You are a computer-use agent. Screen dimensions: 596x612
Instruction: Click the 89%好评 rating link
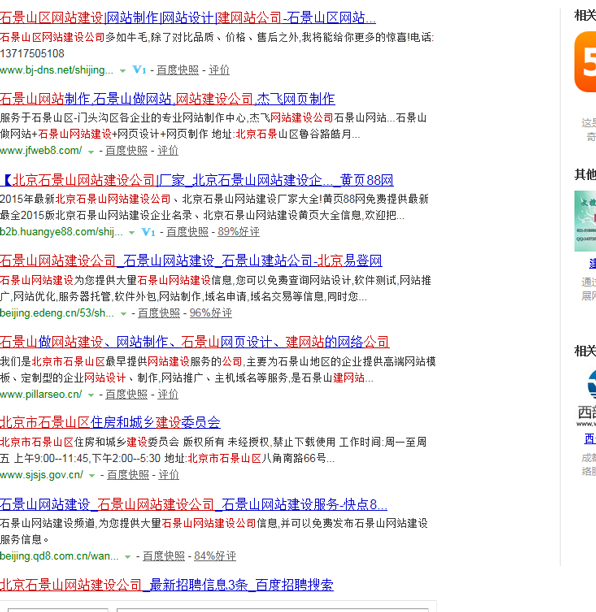pyautogui.click(x=238, y=232)
